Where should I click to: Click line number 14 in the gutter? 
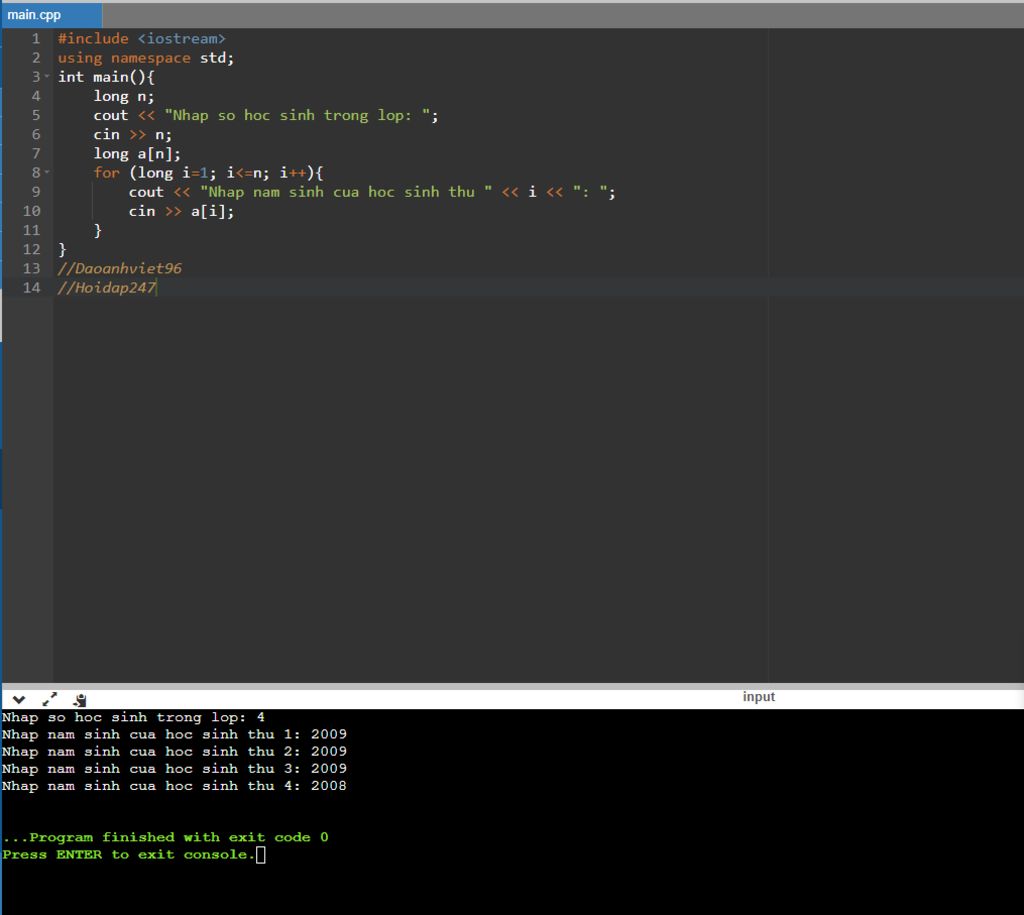pos(31,287)
